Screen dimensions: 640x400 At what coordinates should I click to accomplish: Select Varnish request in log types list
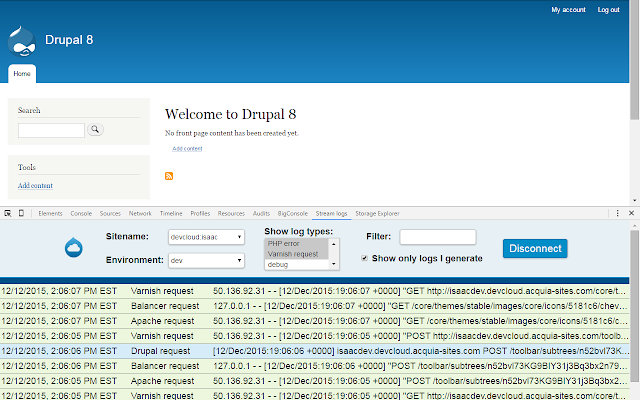point(297,254)
